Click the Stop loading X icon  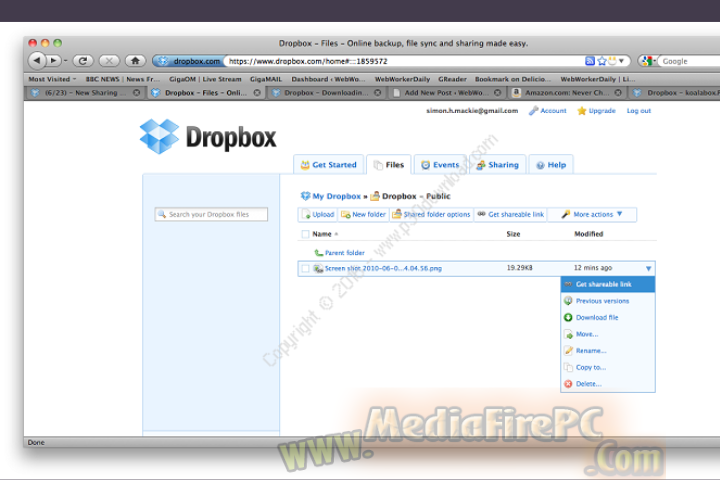(109, 61)
